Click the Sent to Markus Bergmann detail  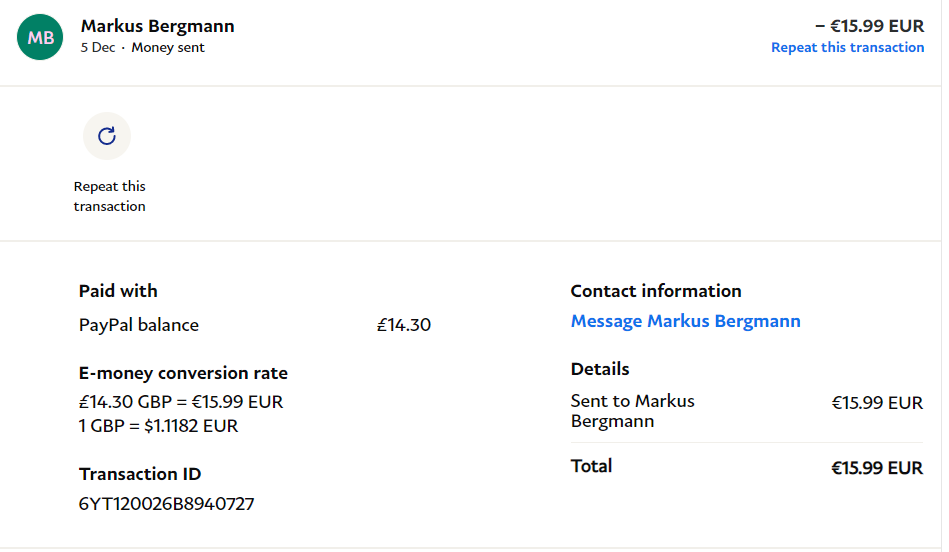[632, 411]
